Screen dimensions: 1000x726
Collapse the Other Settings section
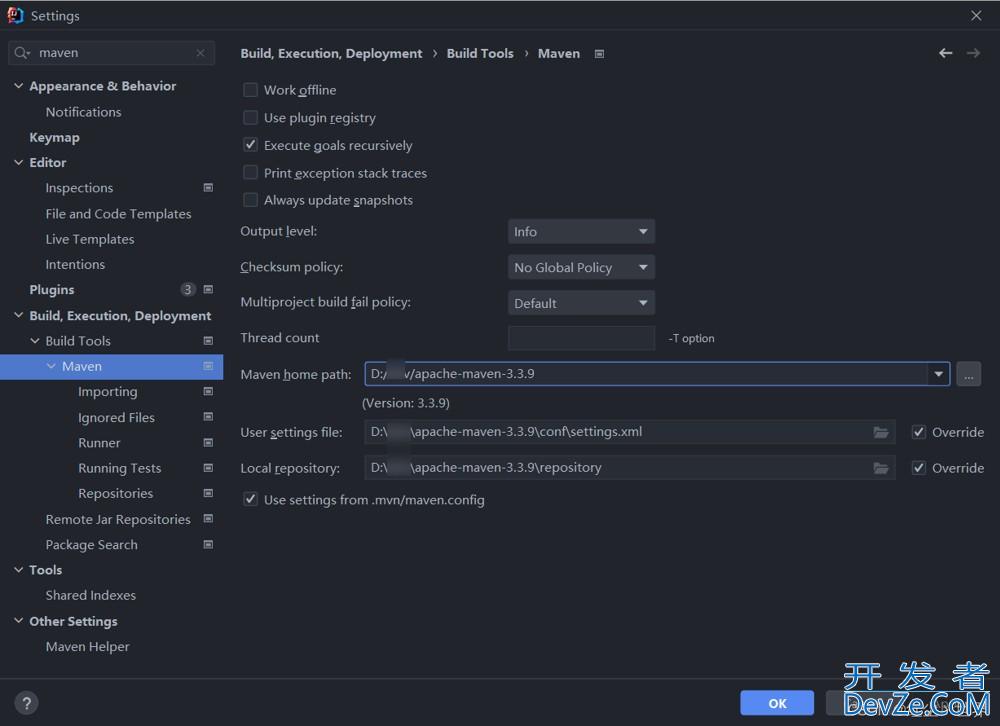(x=18, y=621)
